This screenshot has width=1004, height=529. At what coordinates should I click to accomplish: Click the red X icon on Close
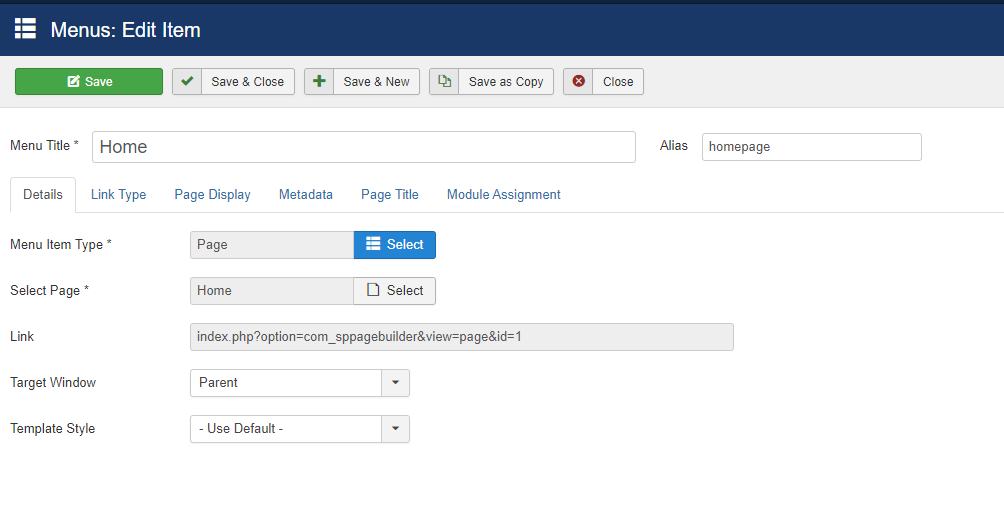click(x=578, y=81)
